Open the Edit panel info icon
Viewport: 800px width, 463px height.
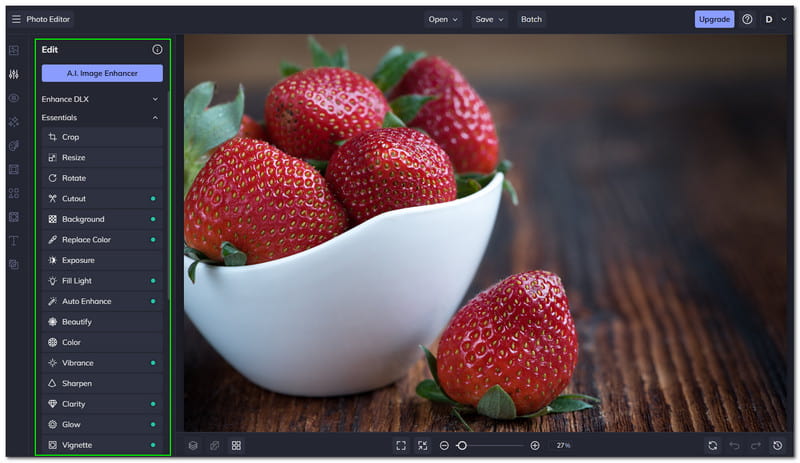click(157, 49)
